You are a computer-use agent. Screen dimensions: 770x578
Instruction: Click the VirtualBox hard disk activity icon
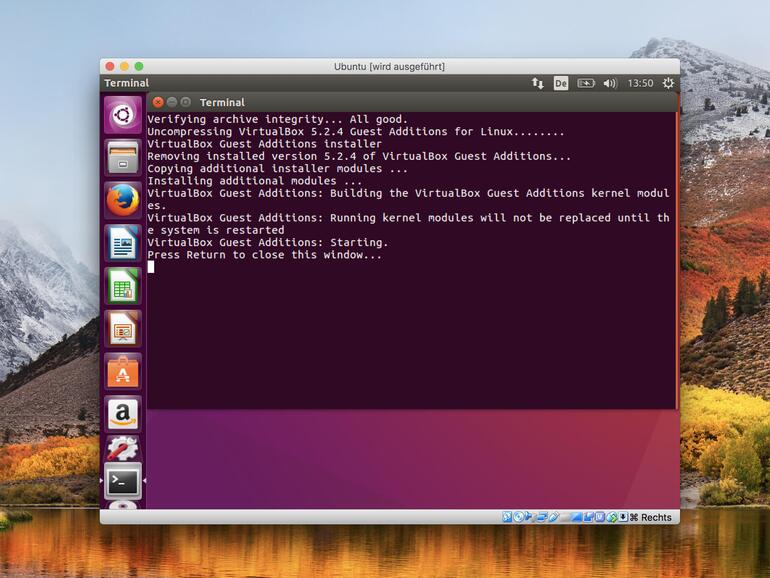[x=507, y=517]
